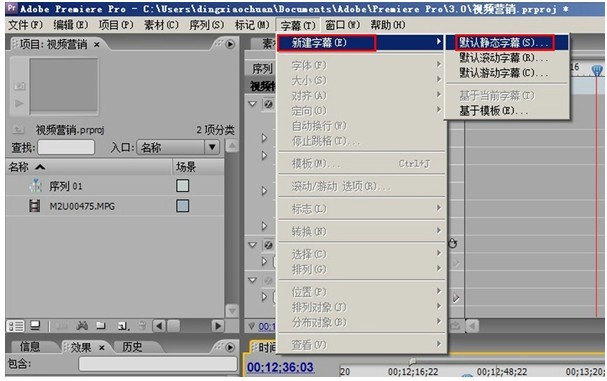
Task: Click the blue playhead marker on the ruler
Action: 597,70
